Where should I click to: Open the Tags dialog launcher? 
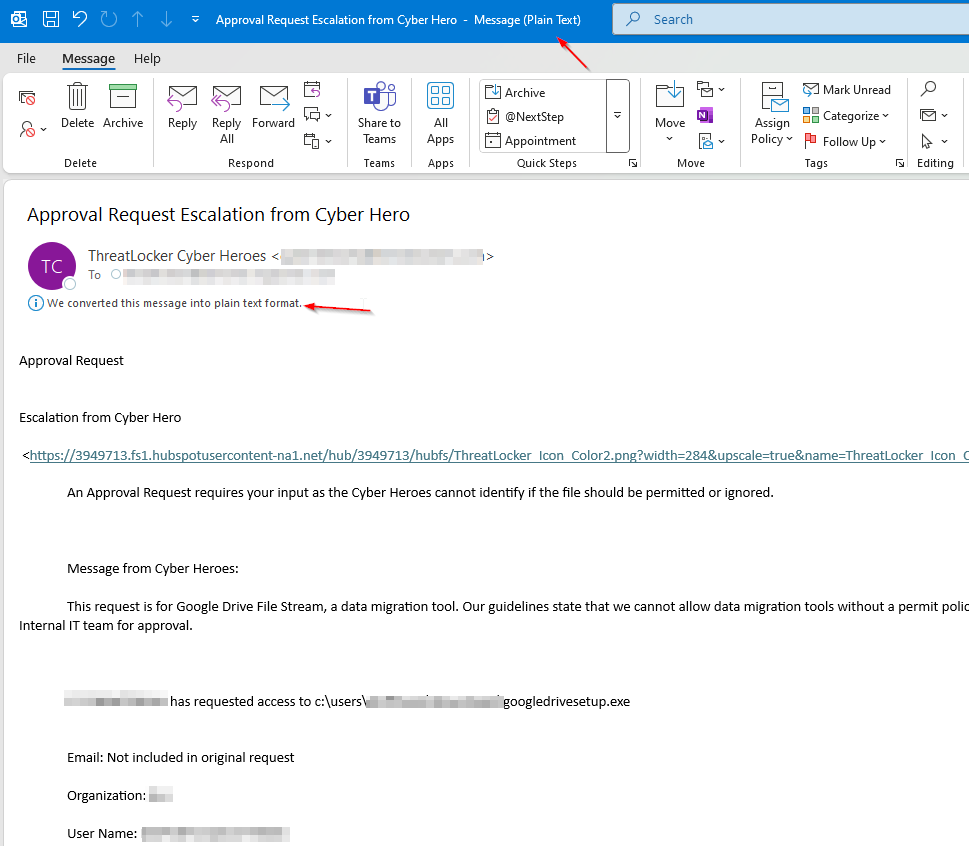[x=900, y=163]
